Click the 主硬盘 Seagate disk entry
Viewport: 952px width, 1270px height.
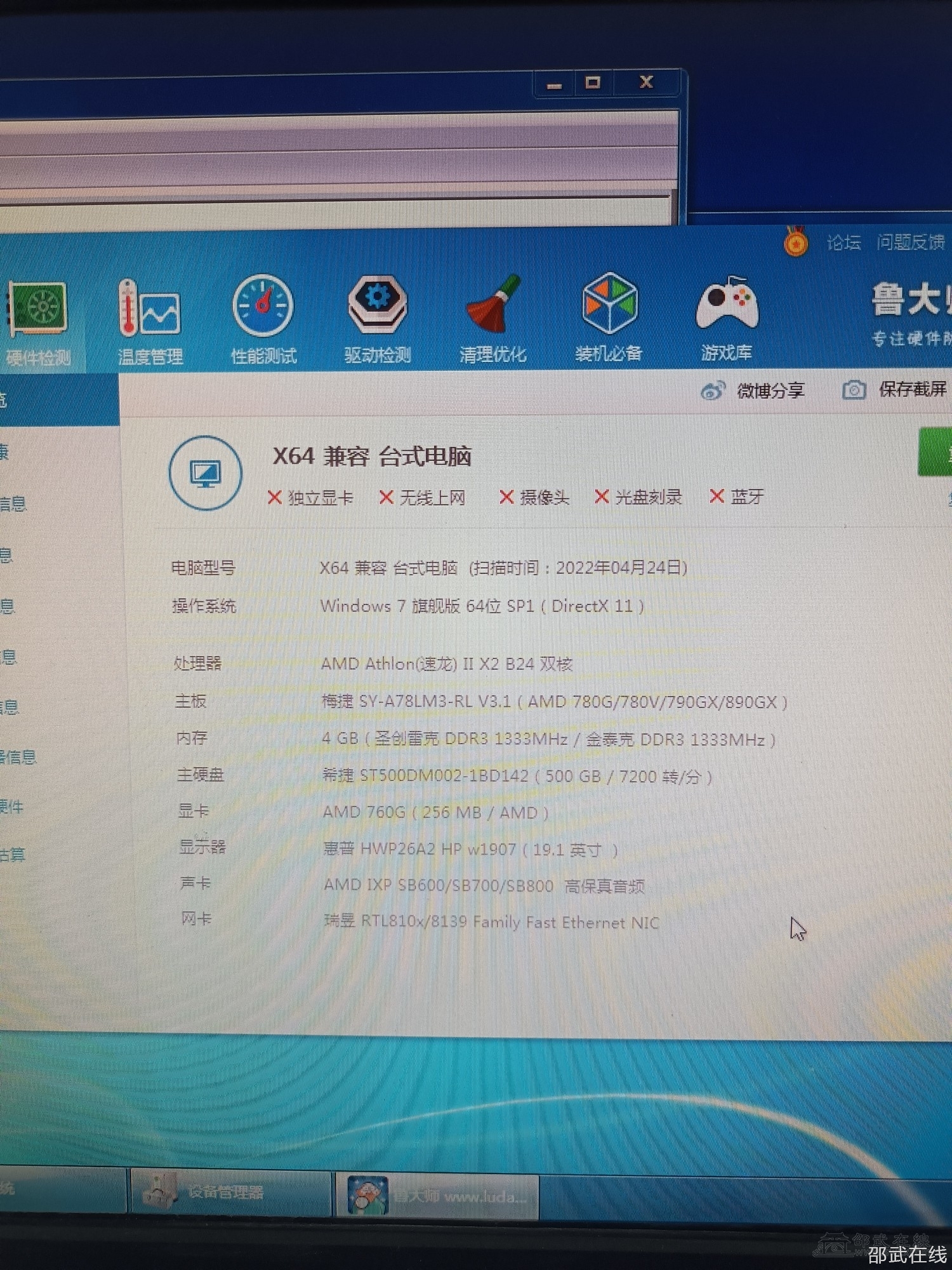(517, 776)
